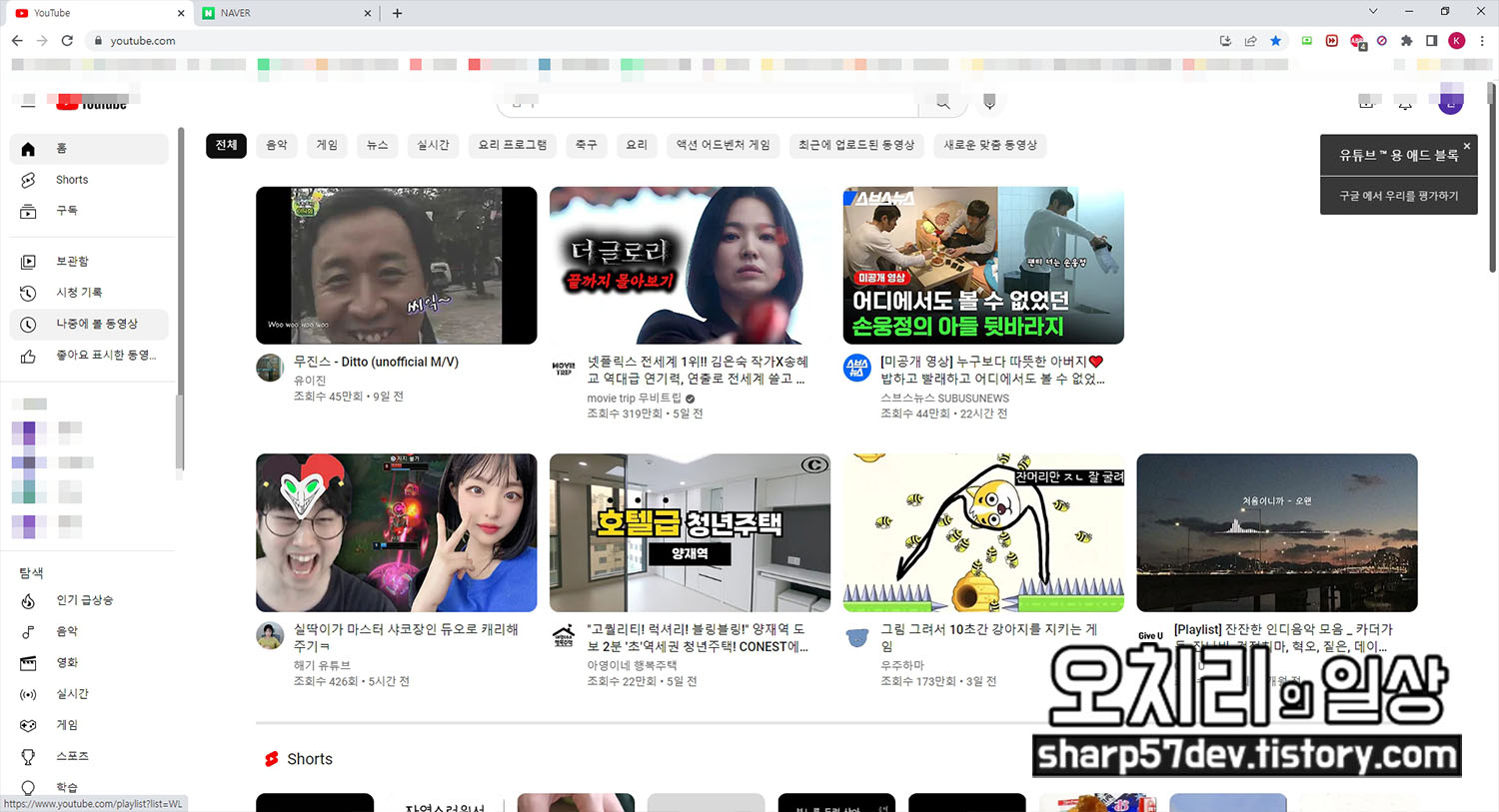The width and height of the screenshot is (1499, 812).
Task: Select the 새로운 맞춤 동영상 chip
Action: click(991, 146)
